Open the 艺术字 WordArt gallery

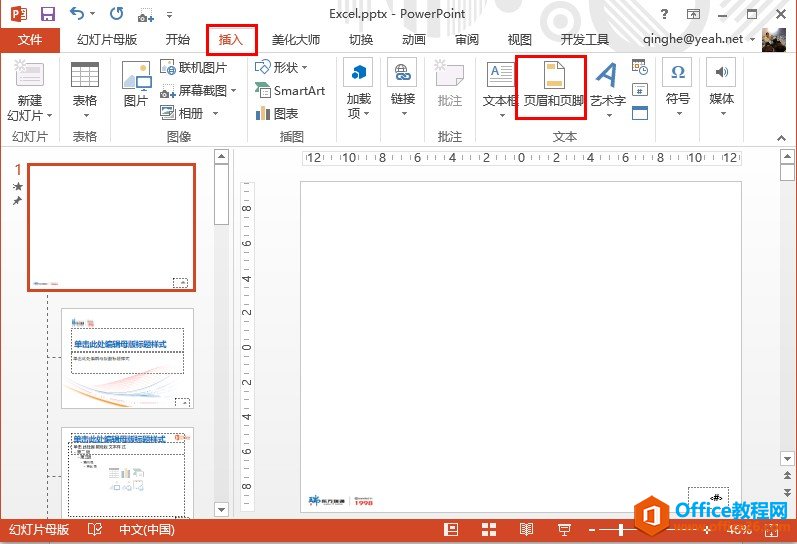pyautogui.click(x=607, y=89)
